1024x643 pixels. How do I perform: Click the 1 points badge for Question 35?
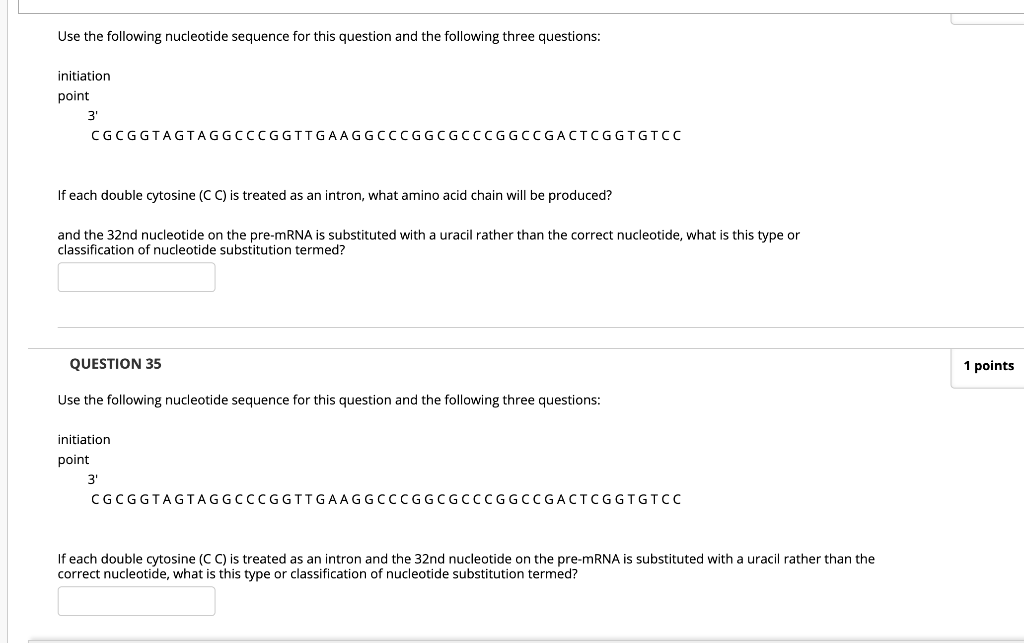coord(988,365)
